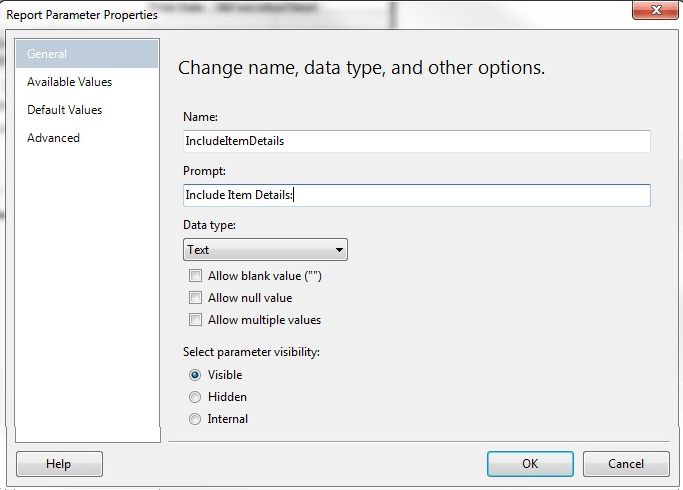Check Allow null value
Image resolution: width=683 pixels, height=490 pixels.
pyautogui.click(x=195, y=298)
